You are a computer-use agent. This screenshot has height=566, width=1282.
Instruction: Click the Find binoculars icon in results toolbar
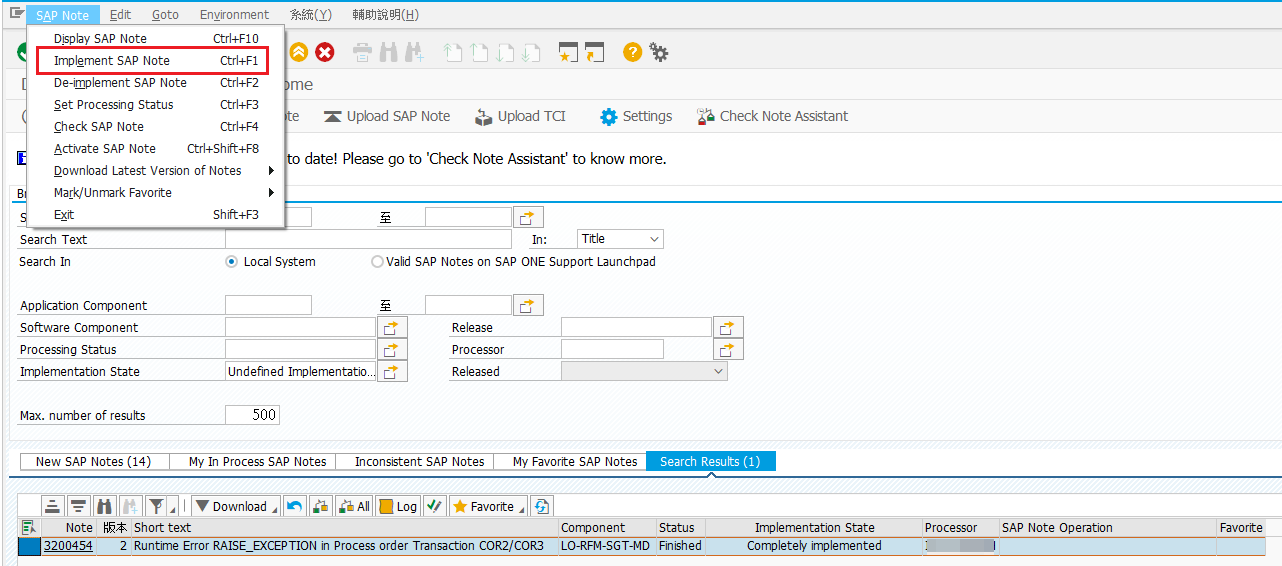(x=104, y=506)
